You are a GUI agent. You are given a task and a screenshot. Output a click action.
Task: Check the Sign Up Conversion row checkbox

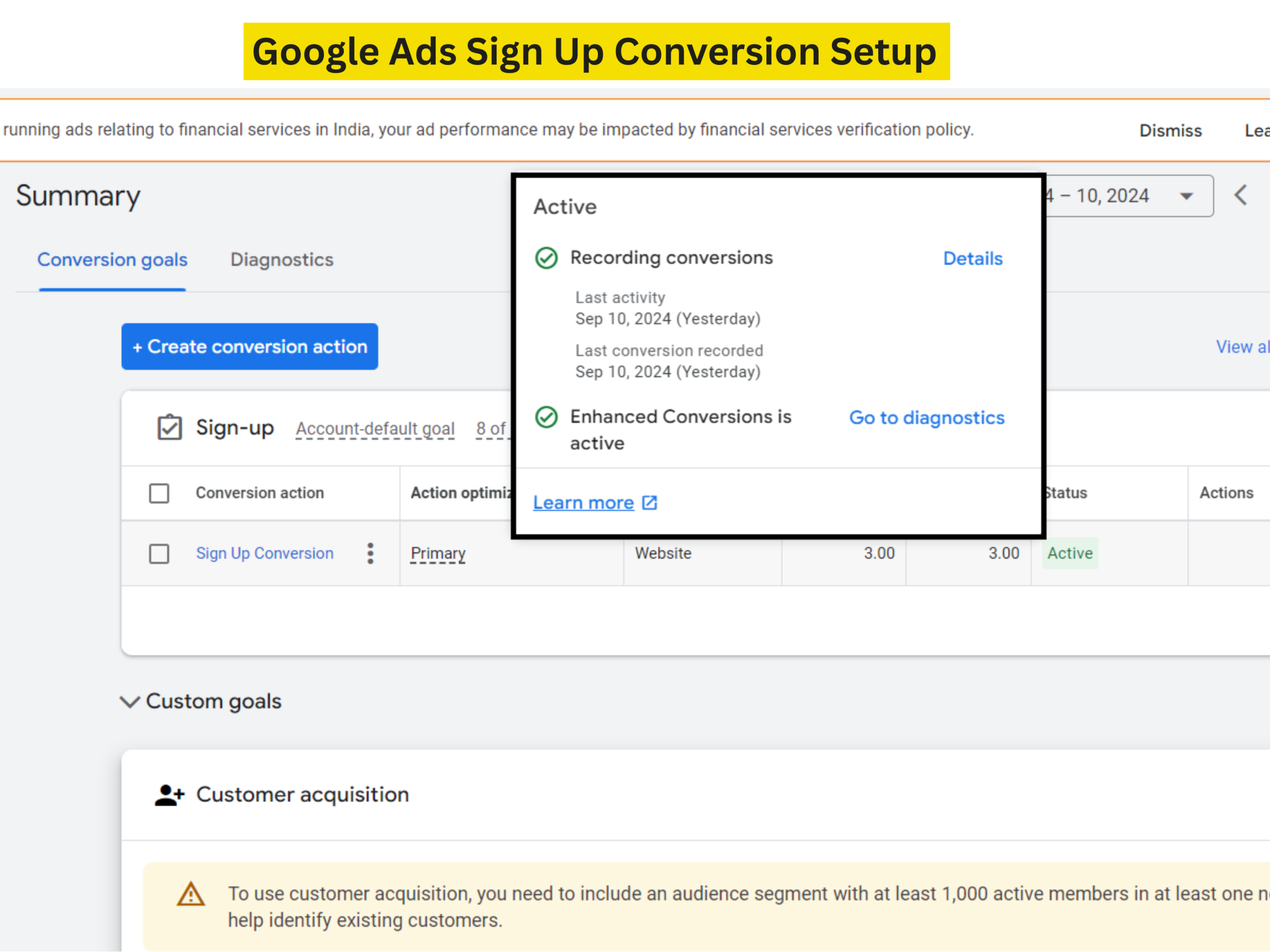[x=159, y=554]
